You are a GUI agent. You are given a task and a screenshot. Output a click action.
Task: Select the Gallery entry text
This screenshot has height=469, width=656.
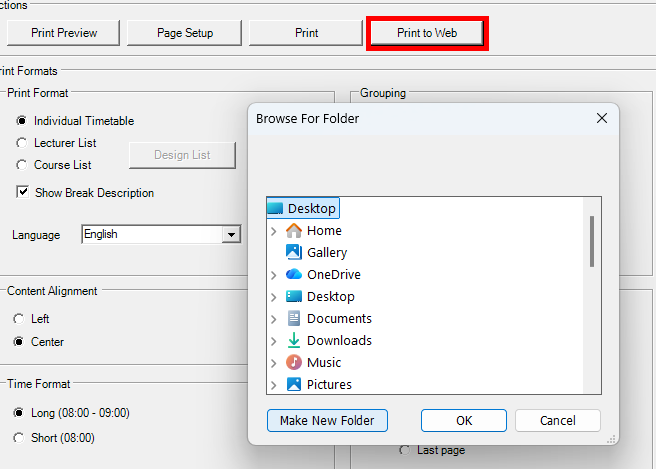click(x=327, y=253)
